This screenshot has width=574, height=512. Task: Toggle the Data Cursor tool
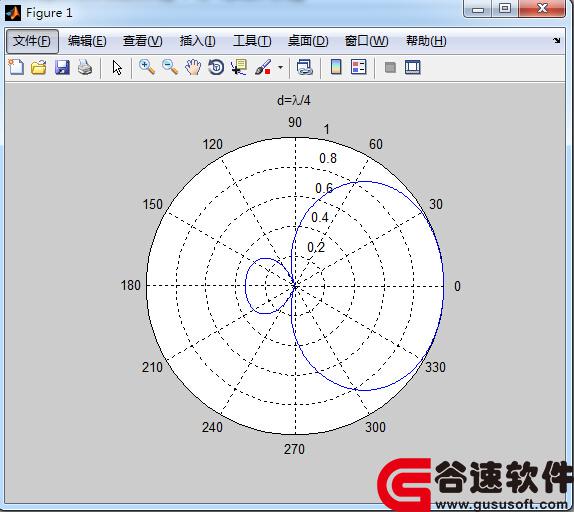point(239,67)
